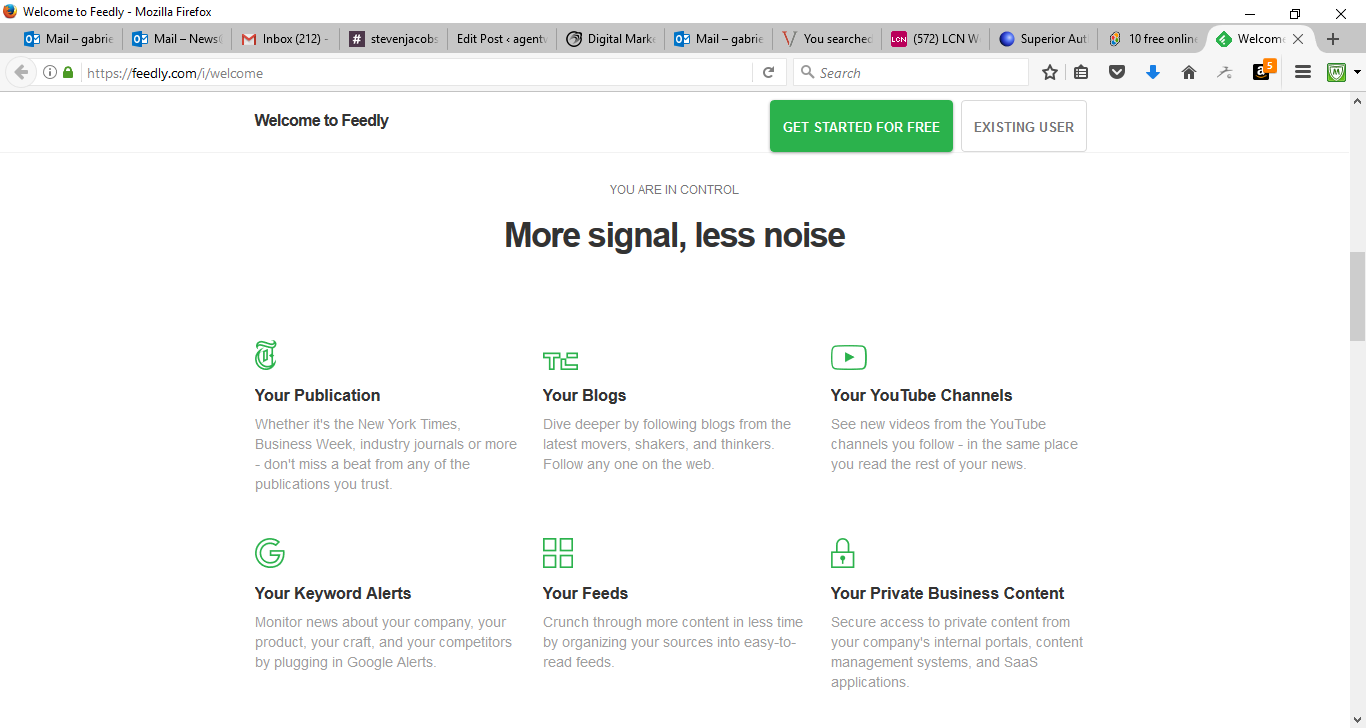Viewport: 1366px width, 728px height.
Task: Save page with the Pocket icon
Action: pyautogui.click(x=1117, y=72)
